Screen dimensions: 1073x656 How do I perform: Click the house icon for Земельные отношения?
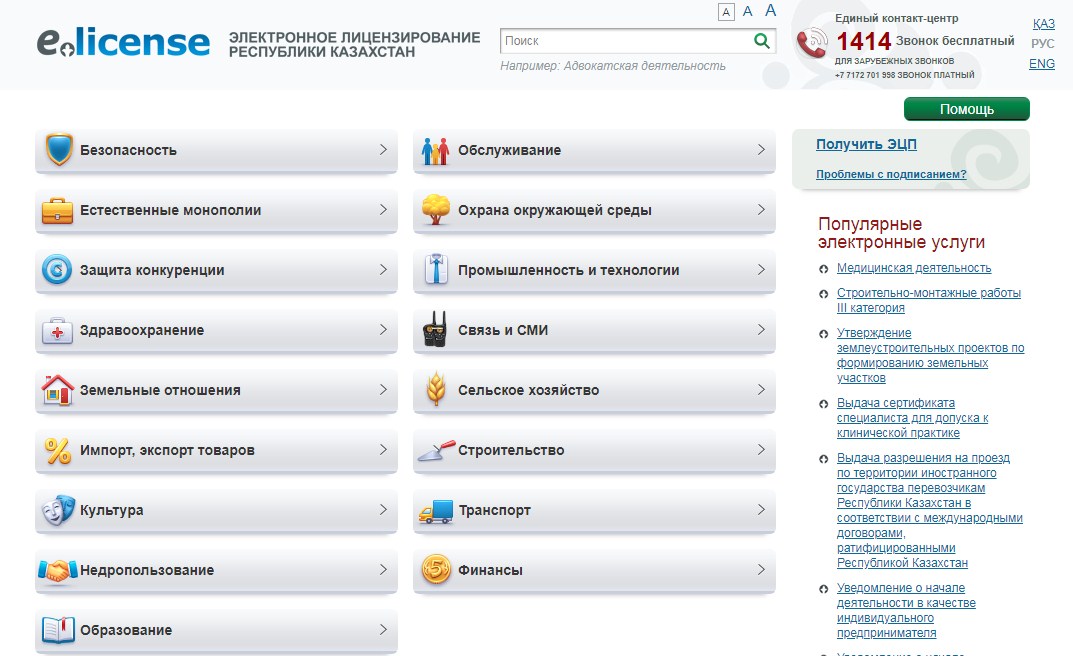[x=58, y=390]
